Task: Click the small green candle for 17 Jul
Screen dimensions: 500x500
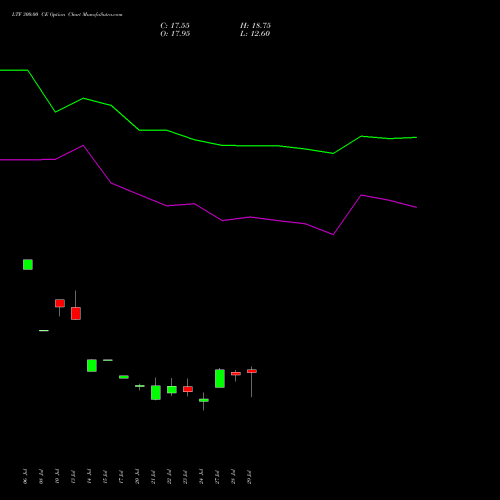Action: [124, 377]
